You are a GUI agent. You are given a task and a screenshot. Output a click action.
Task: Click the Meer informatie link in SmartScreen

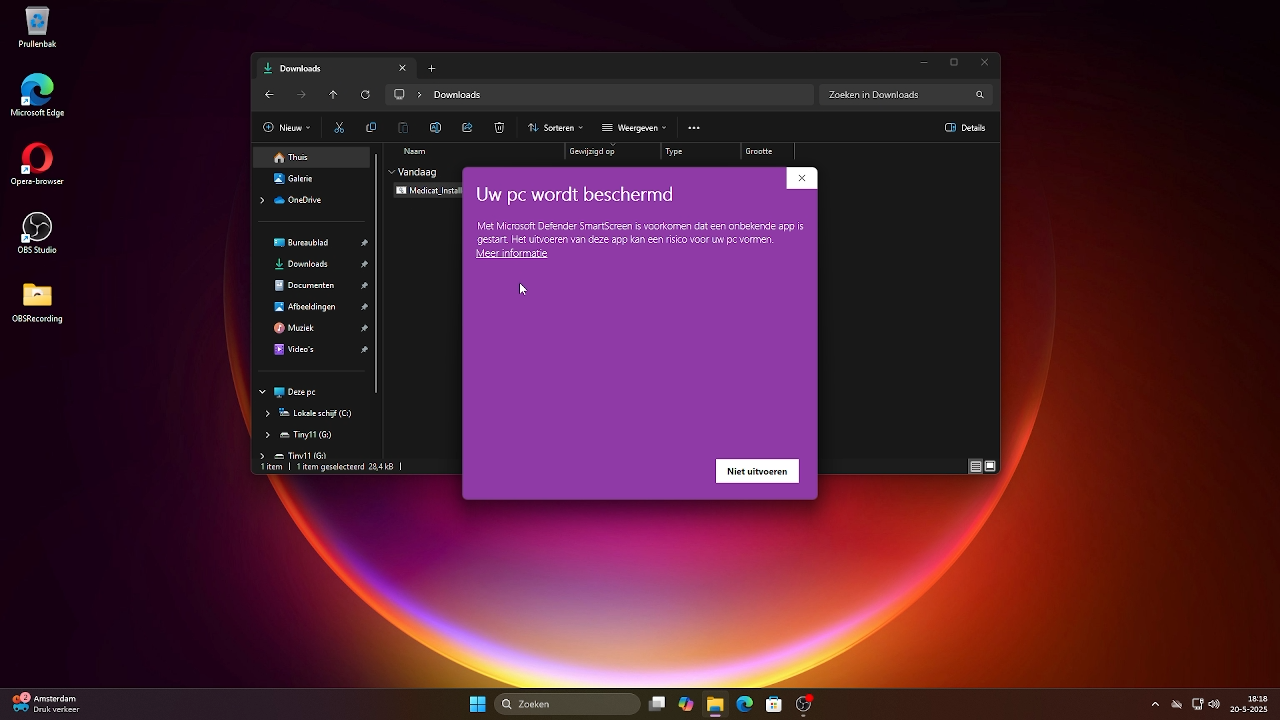point(512,253)
